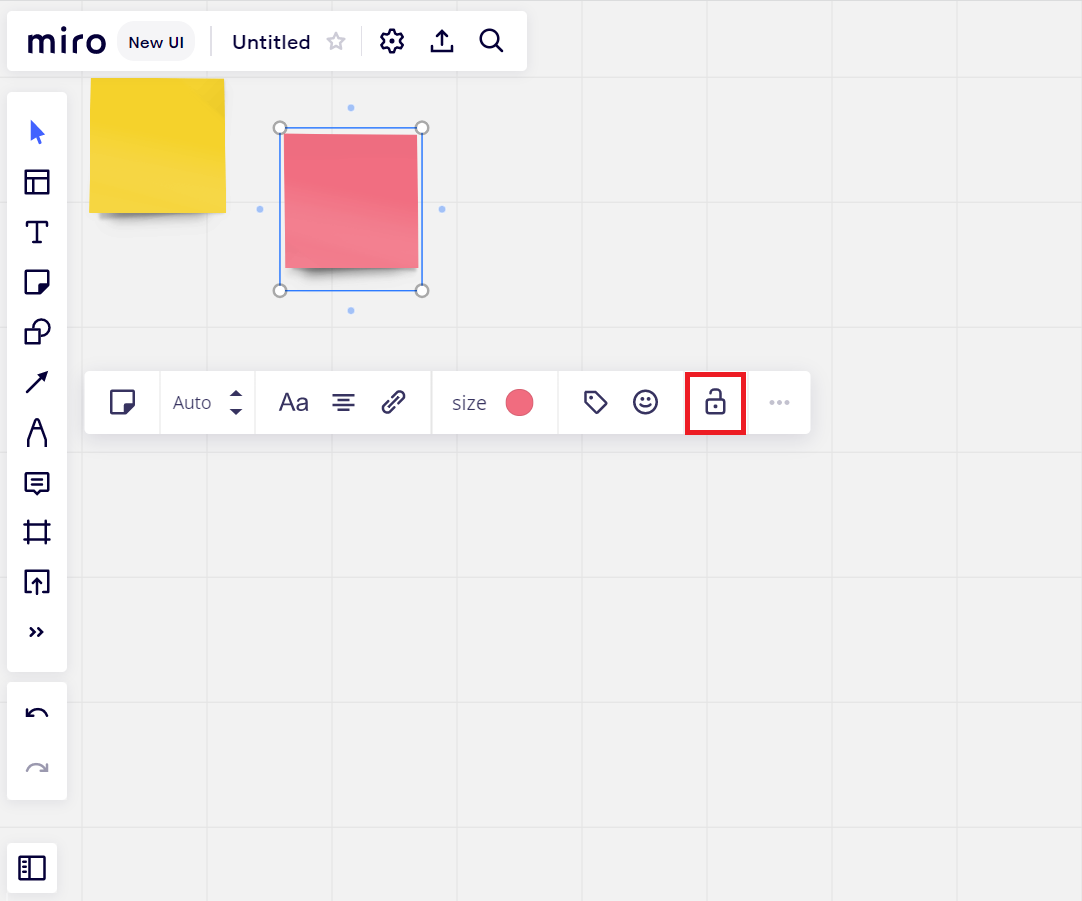Toggle lock on the selected sticky note
The width and height of the screenshot is (1082, 901).
pyautogui.click(x=715, y=403)
